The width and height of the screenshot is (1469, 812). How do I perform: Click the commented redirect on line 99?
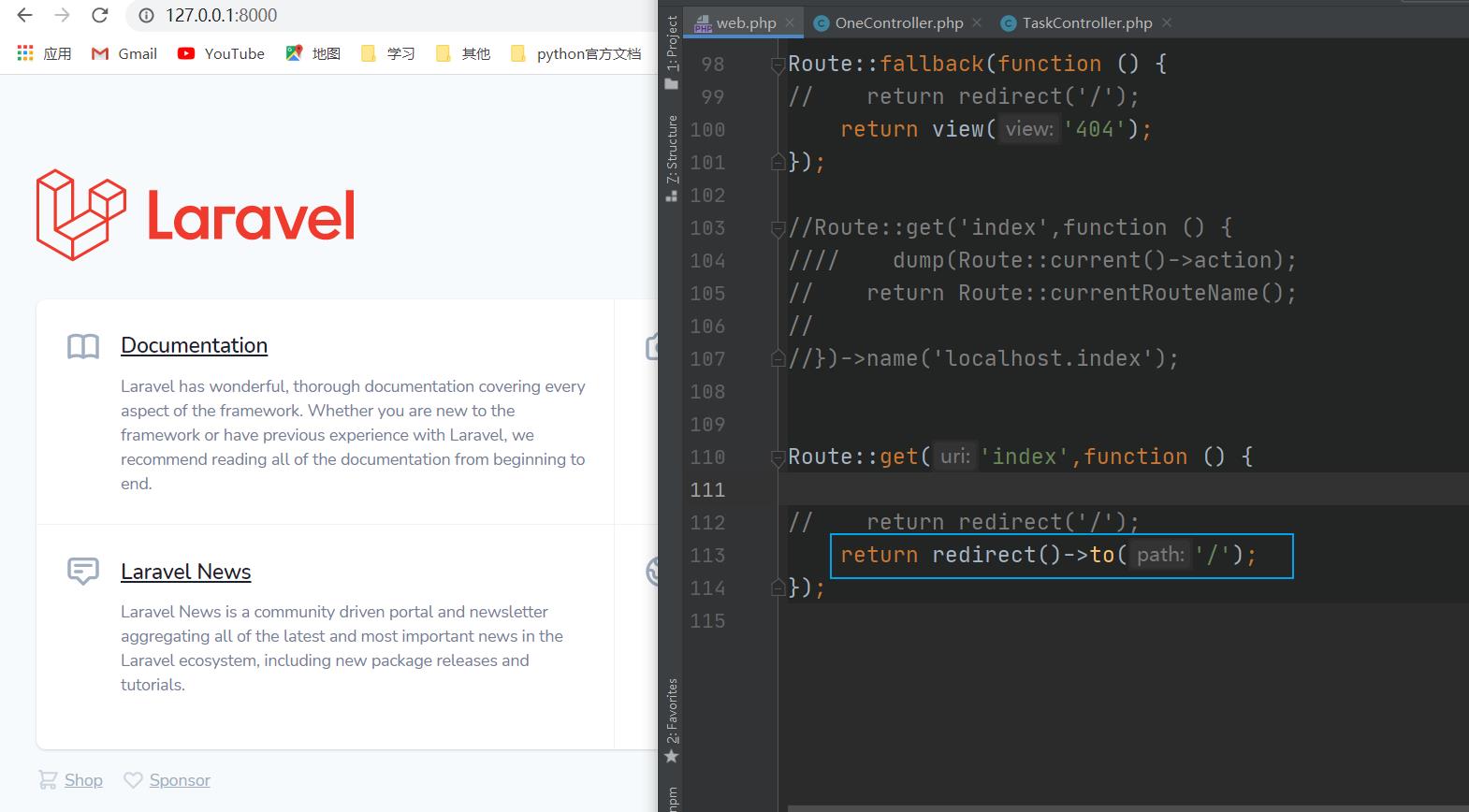pos(1002,96)
